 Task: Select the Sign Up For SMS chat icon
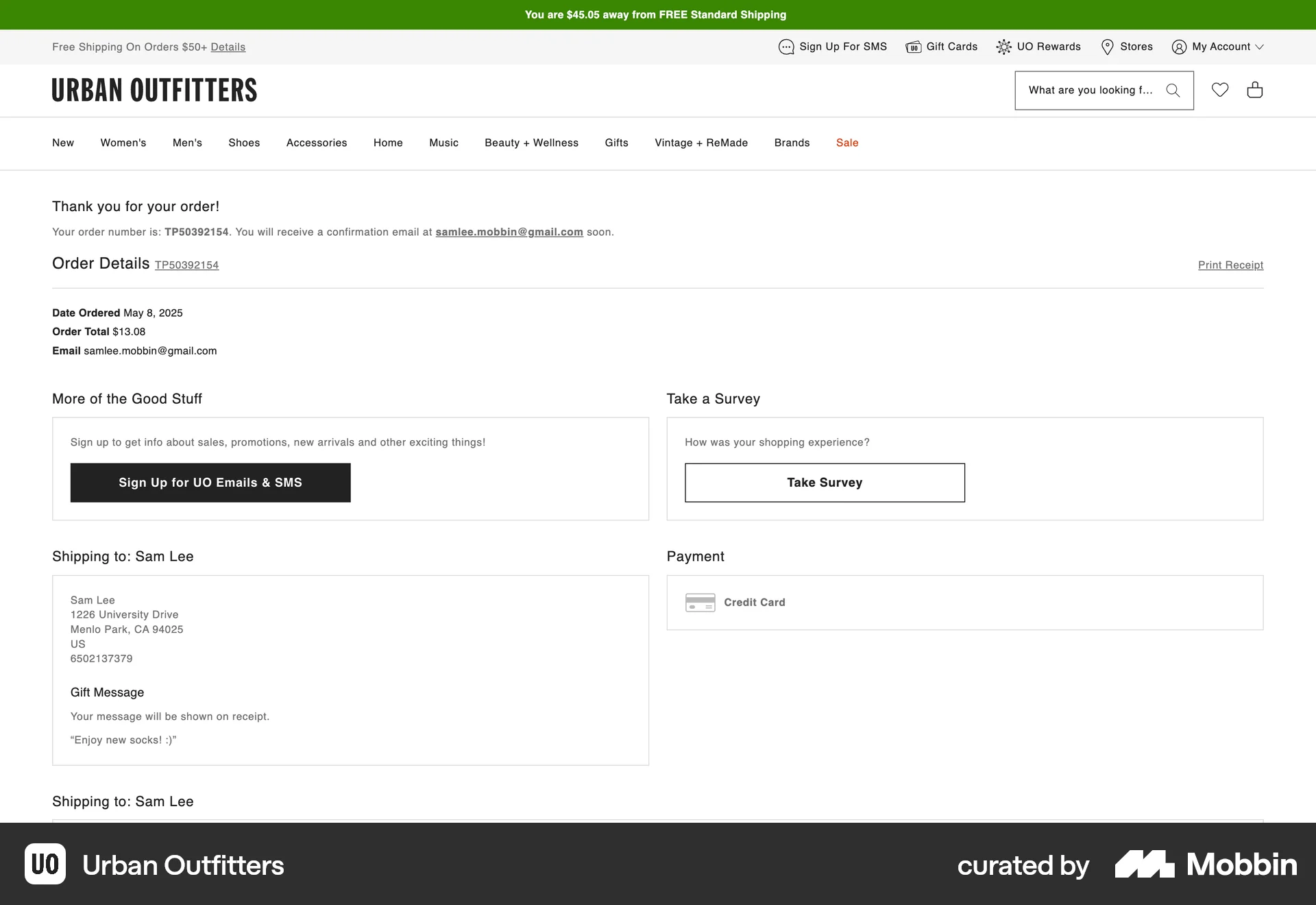[x=785, y=47]
